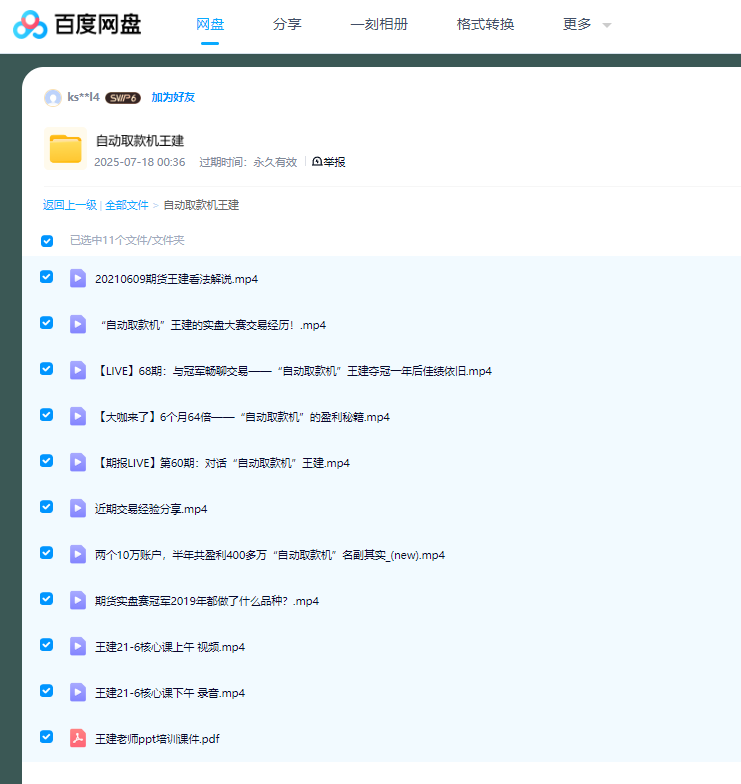The image size is (741, 784).
Task: Open file name 王建21-6核心课上午 视频.mp4
Action: [x=170, y=647]
